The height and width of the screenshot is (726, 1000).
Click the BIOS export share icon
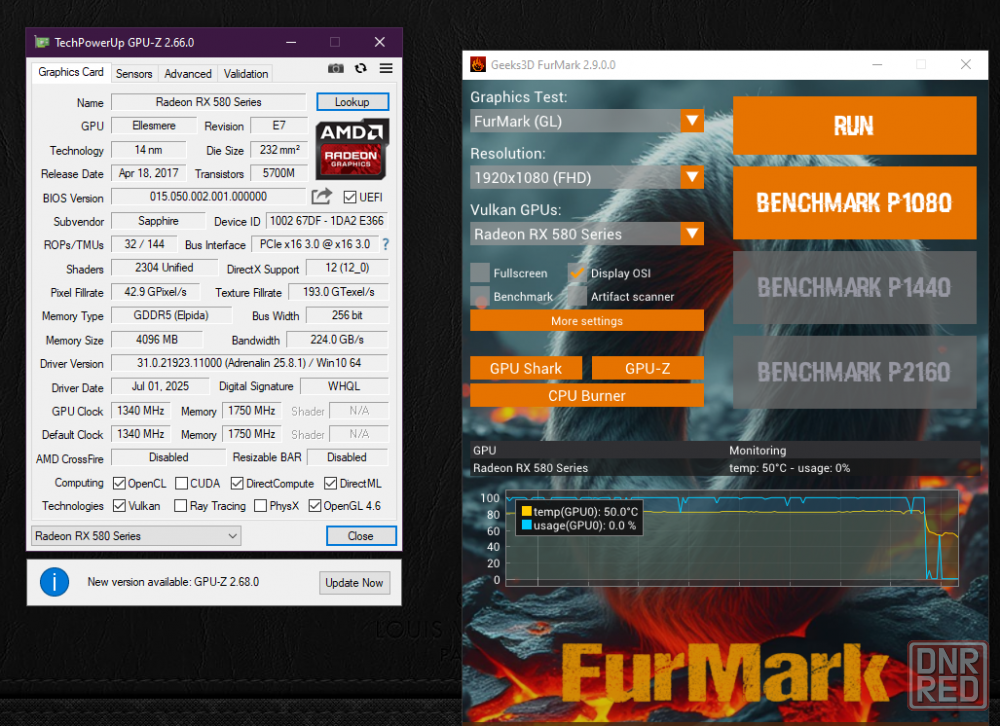[322, 197]
